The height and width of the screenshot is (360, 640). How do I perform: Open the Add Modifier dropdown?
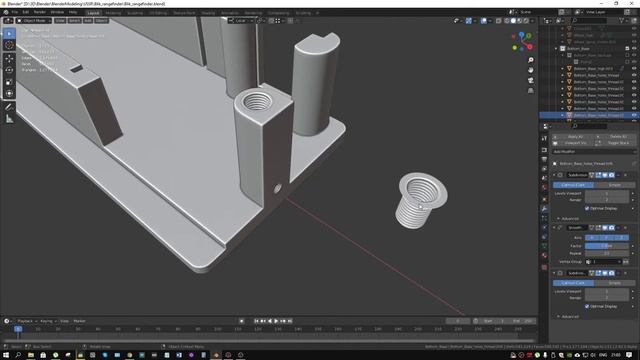(x=594, y=151)
